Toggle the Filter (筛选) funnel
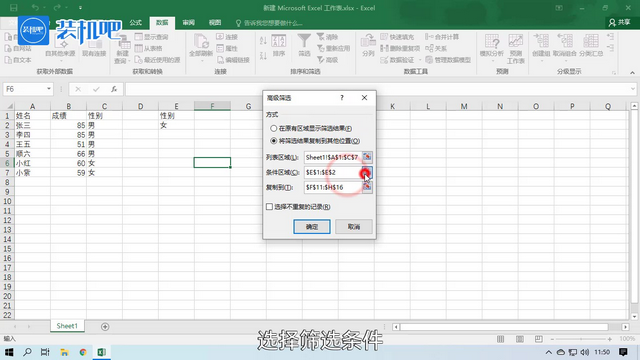Viewport: 640px width, 360px height. pyautogui.click(x=304, y=46)
